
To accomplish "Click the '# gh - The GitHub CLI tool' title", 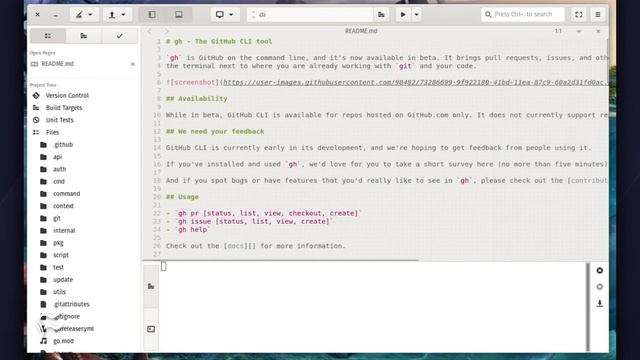I will point(219,42).
